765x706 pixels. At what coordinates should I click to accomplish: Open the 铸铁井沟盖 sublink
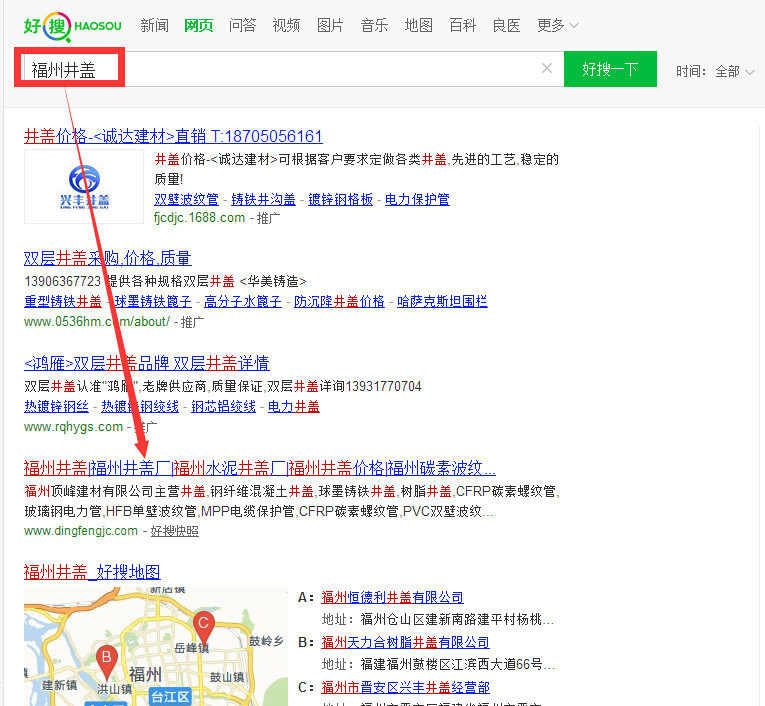pos(263,199)
